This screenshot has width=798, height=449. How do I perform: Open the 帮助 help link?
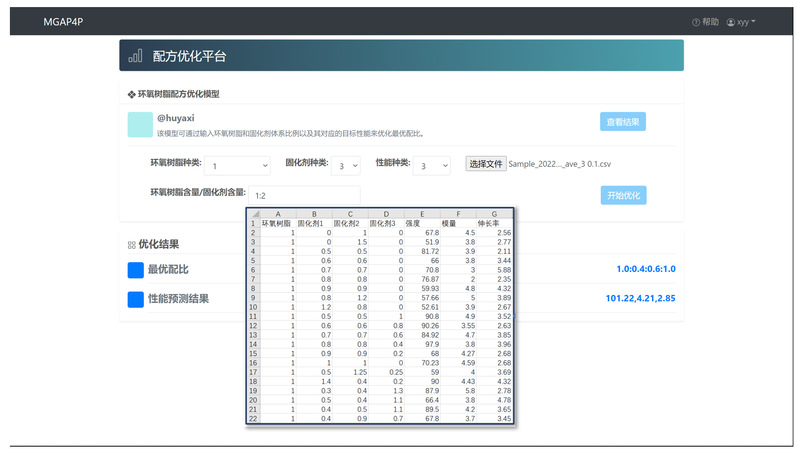tap(705, 21)
